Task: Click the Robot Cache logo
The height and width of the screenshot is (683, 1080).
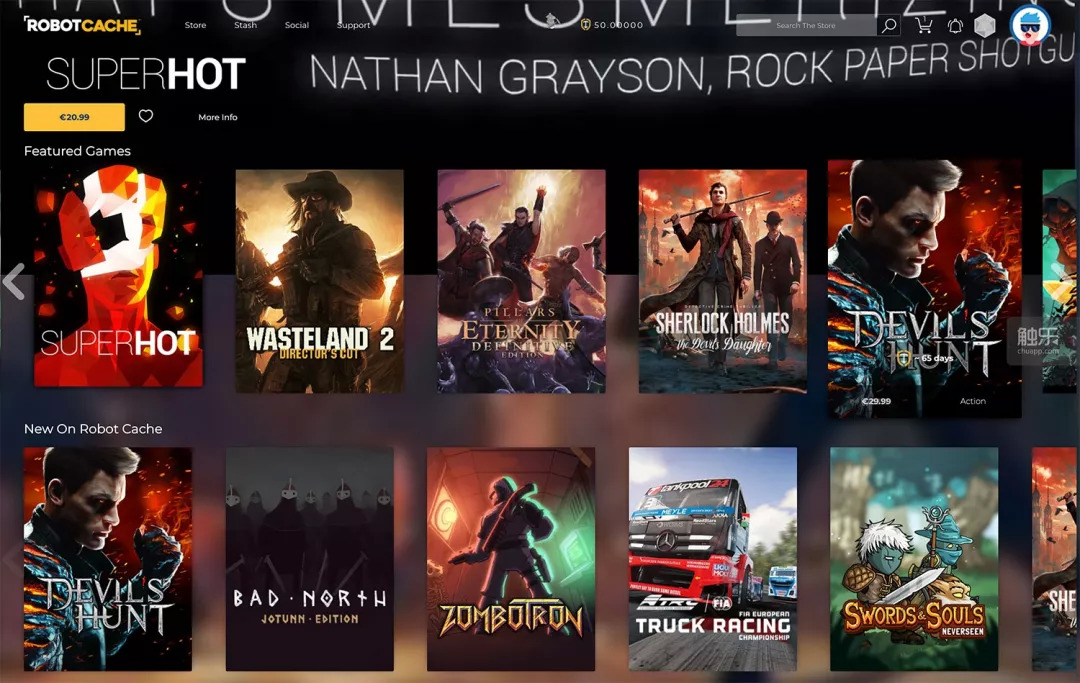Action: pyautogui.click(x=82, y=25)
